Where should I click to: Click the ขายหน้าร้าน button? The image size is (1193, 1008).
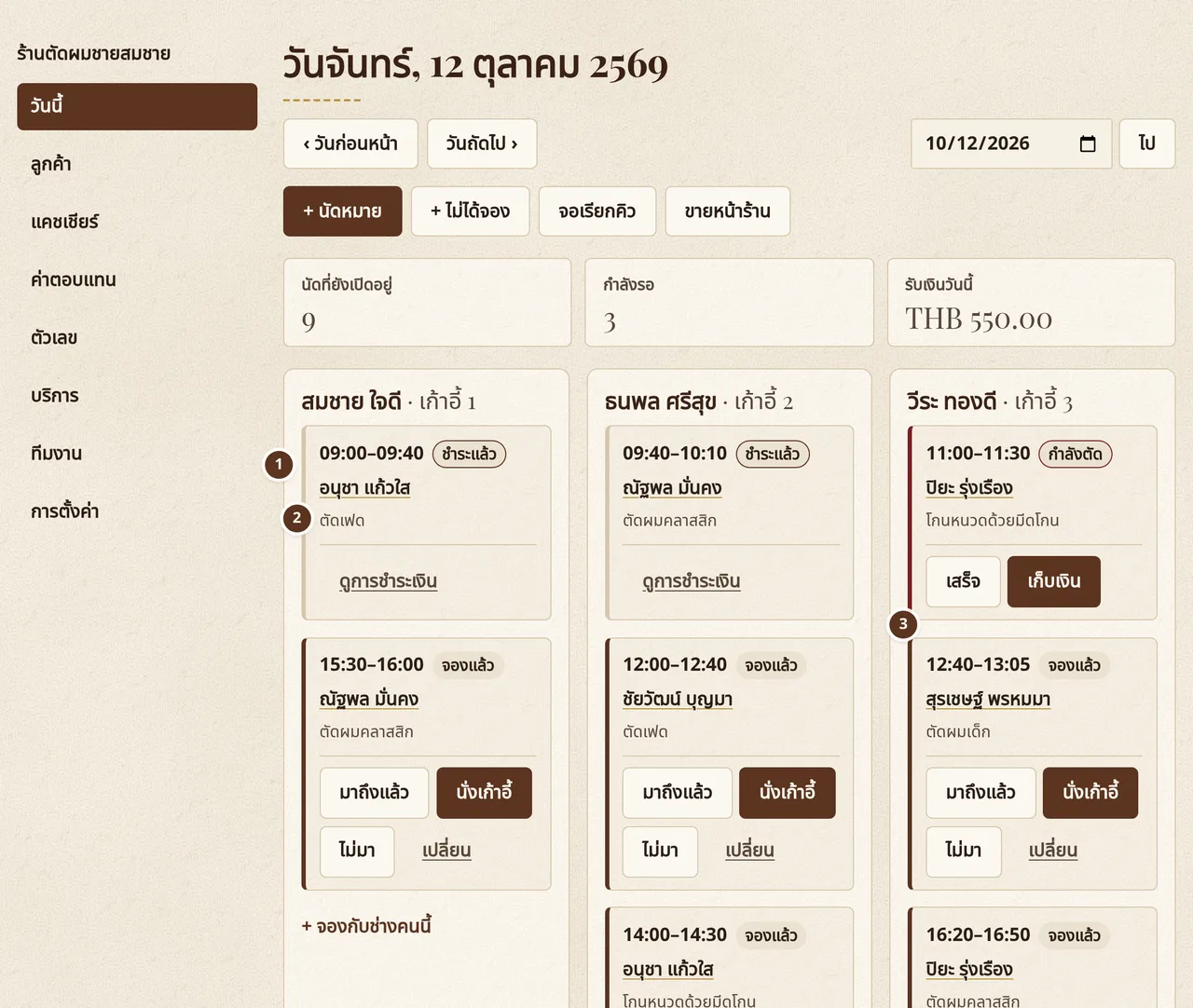pyautogui.click(x=728, y=211)
